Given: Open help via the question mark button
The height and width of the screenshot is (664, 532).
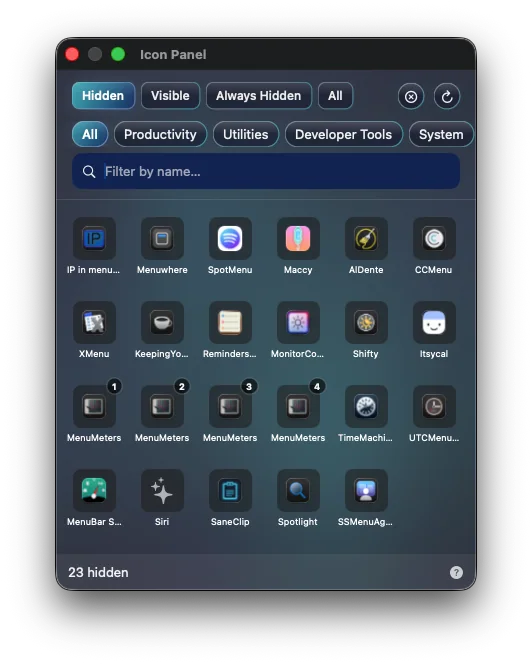Looking at the screenshot, I should (456, 573).
